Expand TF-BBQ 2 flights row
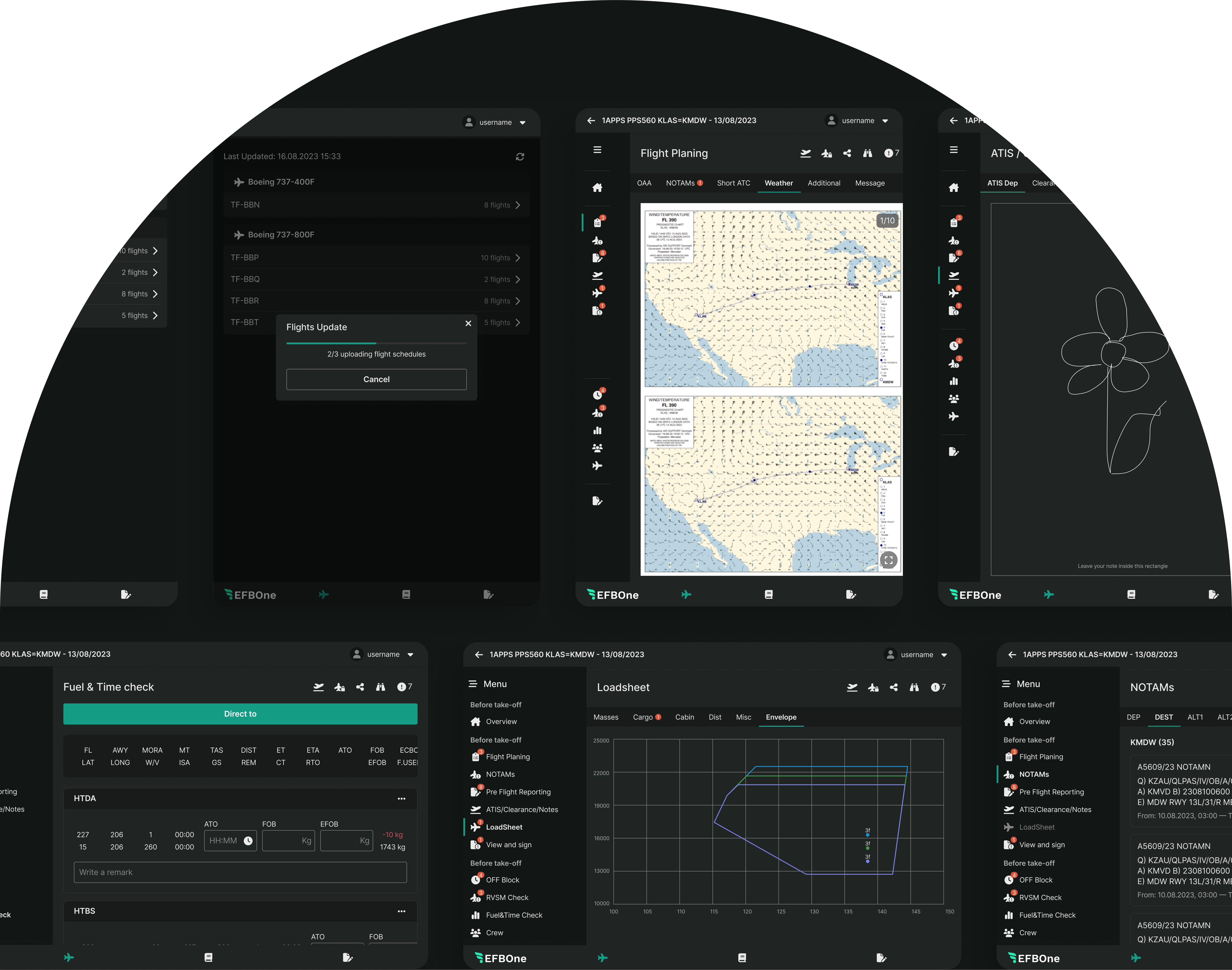This screenshot has height=970, width=1232. pyautogui.click(x=376, y=279)
